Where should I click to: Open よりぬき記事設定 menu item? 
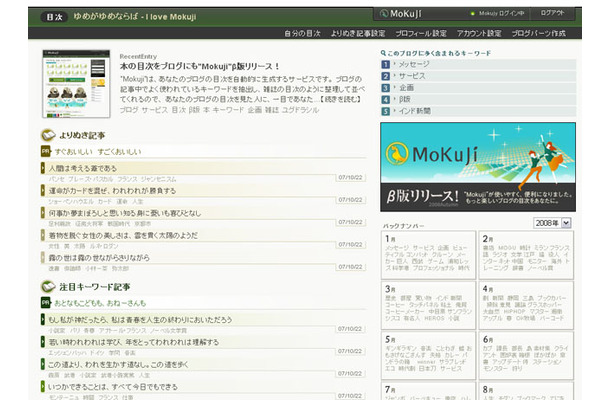[x=358, y=33]
